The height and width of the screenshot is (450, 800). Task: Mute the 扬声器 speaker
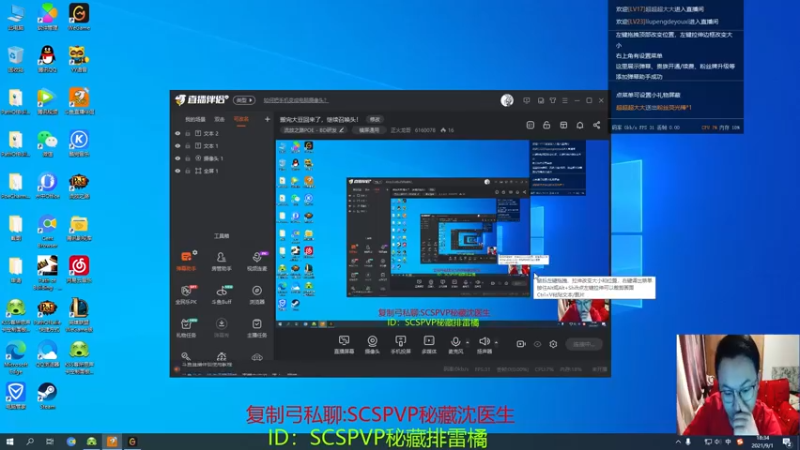[484, 344]
